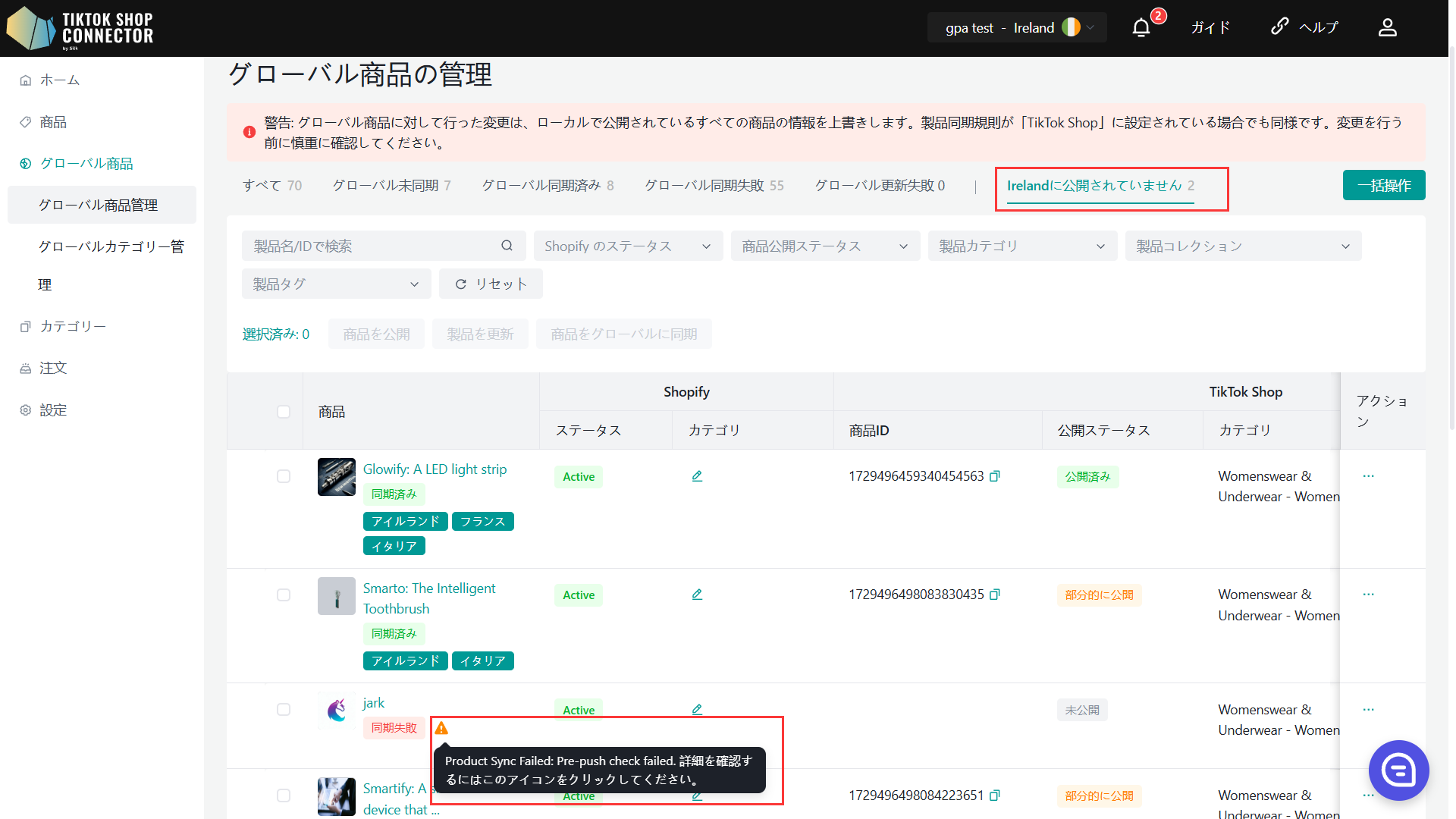Check the jark product row checkbox
1456x819 pixels.
click(284, 710)
